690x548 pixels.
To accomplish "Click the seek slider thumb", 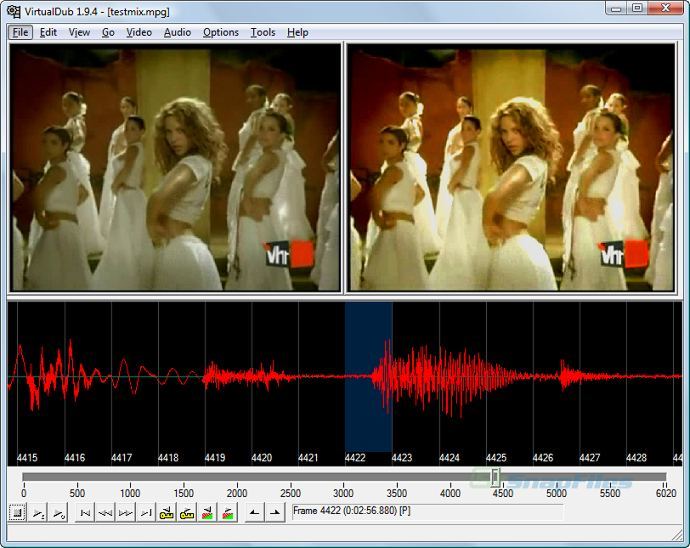I will click(x=495, y=477).
